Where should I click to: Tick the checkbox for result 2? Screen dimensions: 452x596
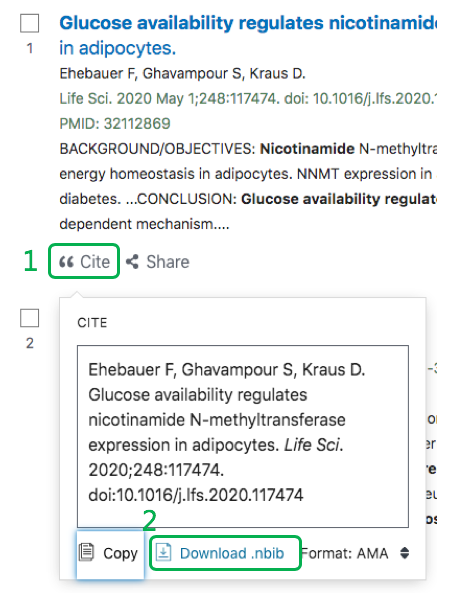coord(30,318)
